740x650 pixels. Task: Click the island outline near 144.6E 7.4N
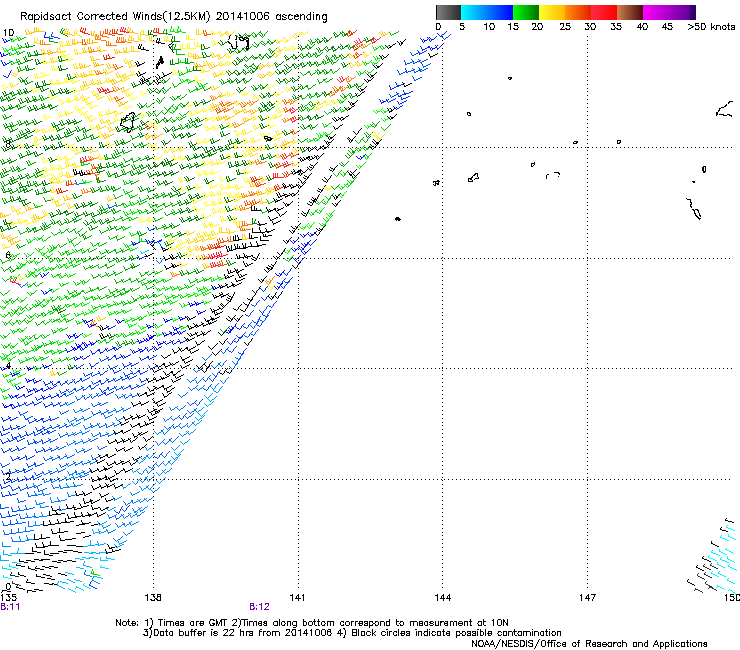coord(473,178)
